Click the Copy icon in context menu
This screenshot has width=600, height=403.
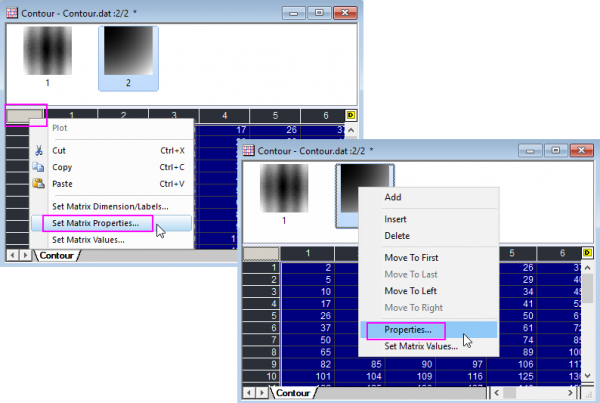(38, 167)
